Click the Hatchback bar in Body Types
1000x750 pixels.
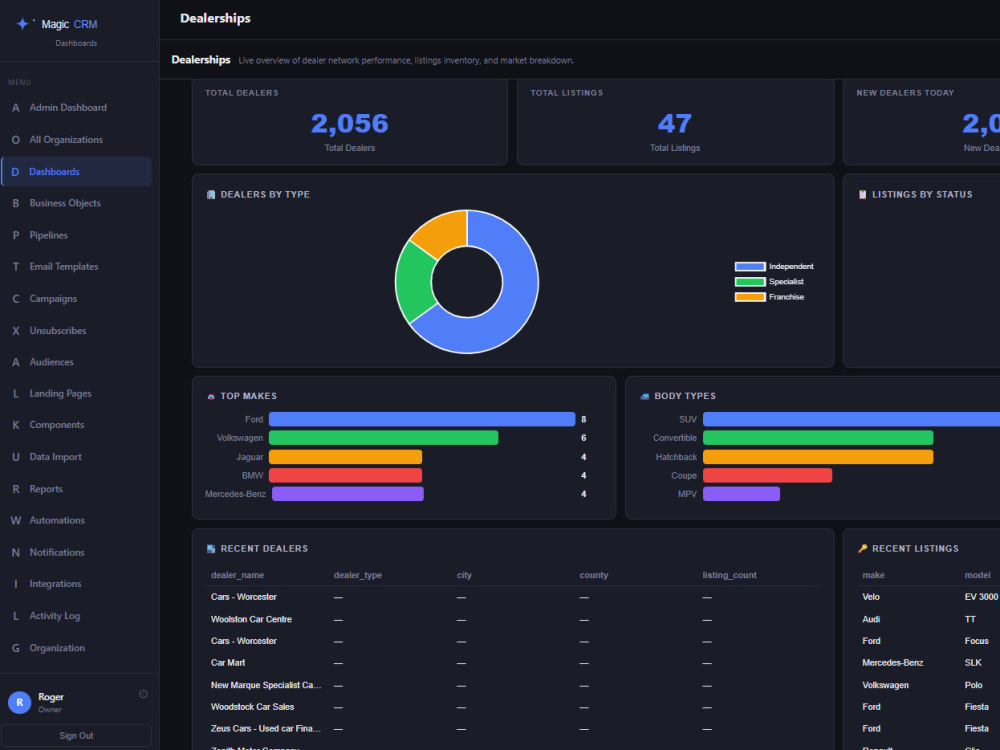coord(818,457)
